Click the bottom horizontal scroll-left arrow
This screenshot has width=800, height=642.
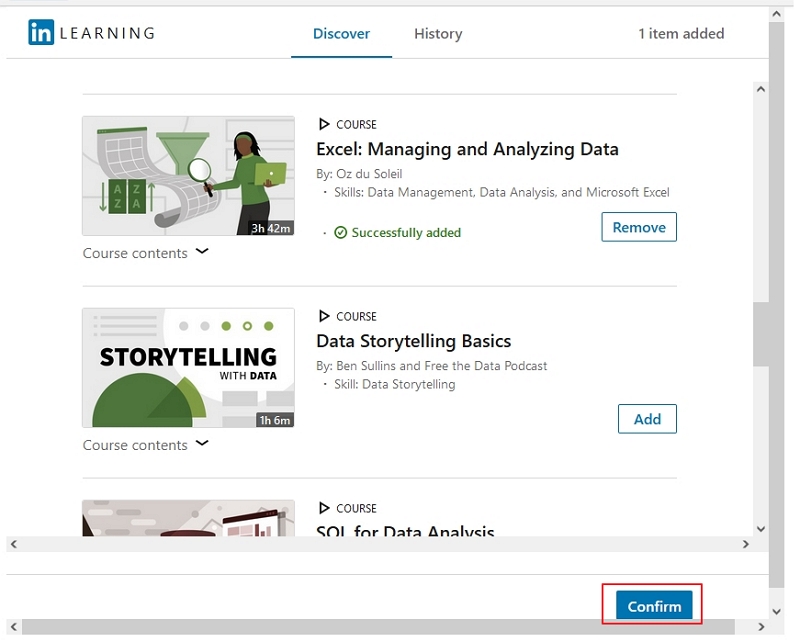(14, 627)
